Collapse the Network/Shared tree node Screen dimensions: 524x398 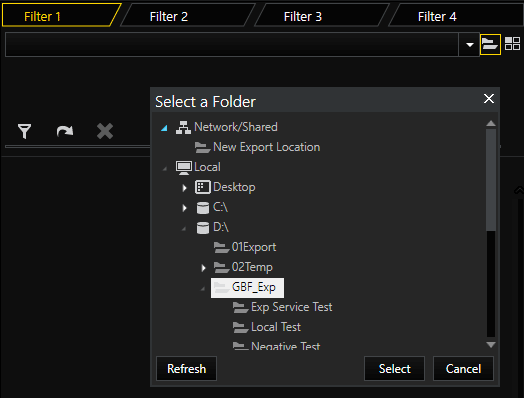[164, 128]
